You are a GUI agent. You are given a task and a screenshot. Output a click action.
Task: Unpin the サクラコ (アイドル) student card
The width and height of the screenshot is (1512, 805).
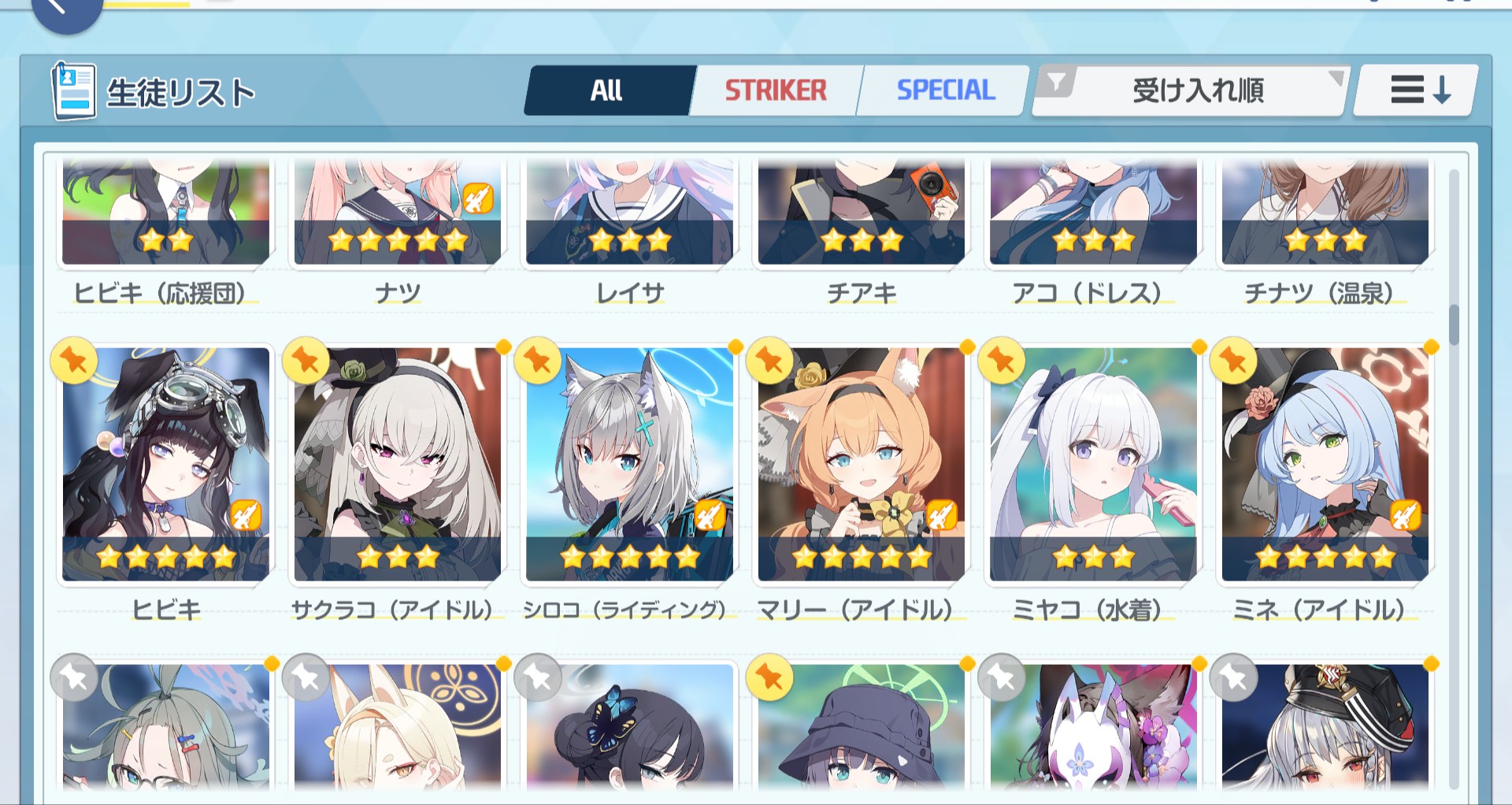click(x=306, y=362)
